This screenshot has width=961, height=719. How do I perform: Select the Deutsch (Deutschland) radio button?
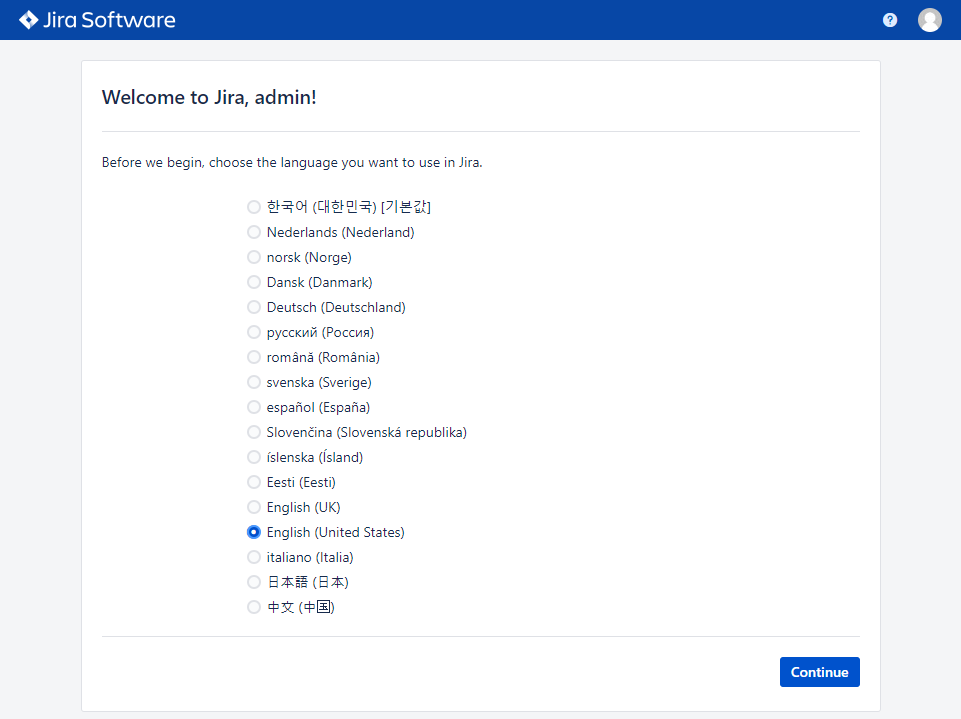(254, 307)
